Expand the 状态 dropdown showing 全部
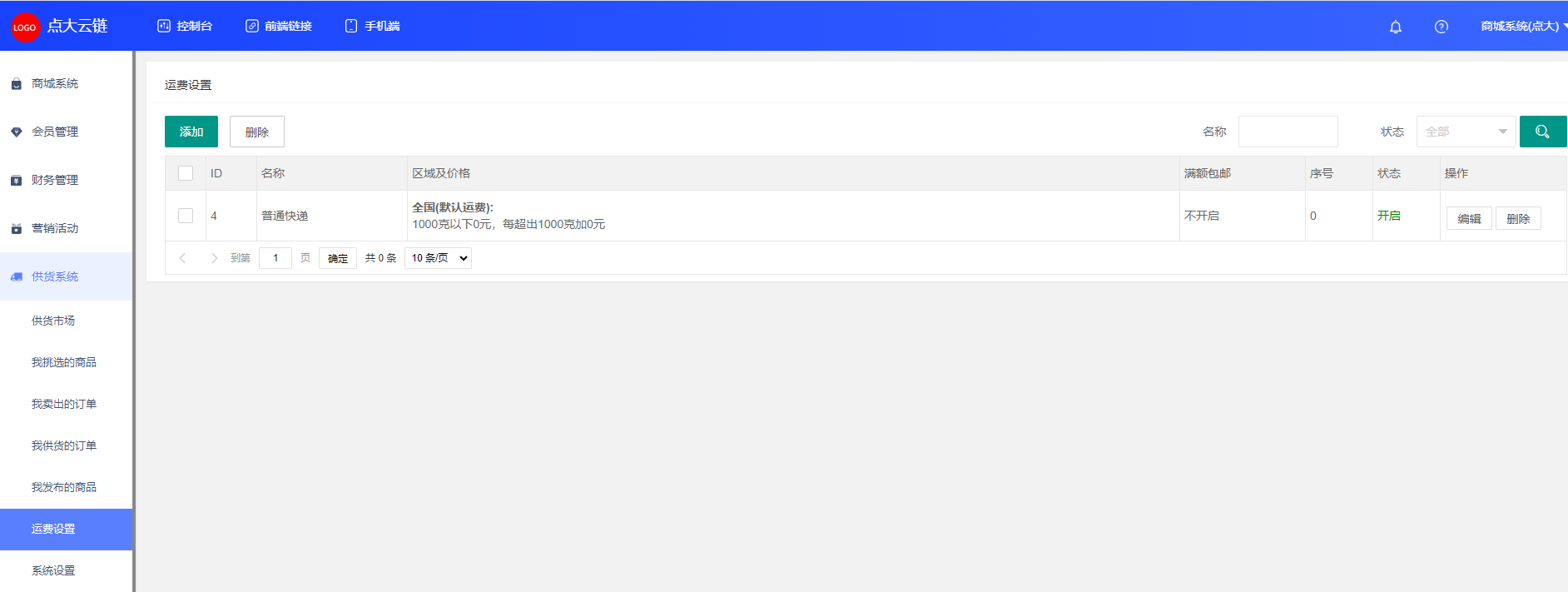The width and height of the screenshot is (1568, 592). pyautogui.click(x=1466, y=132)
